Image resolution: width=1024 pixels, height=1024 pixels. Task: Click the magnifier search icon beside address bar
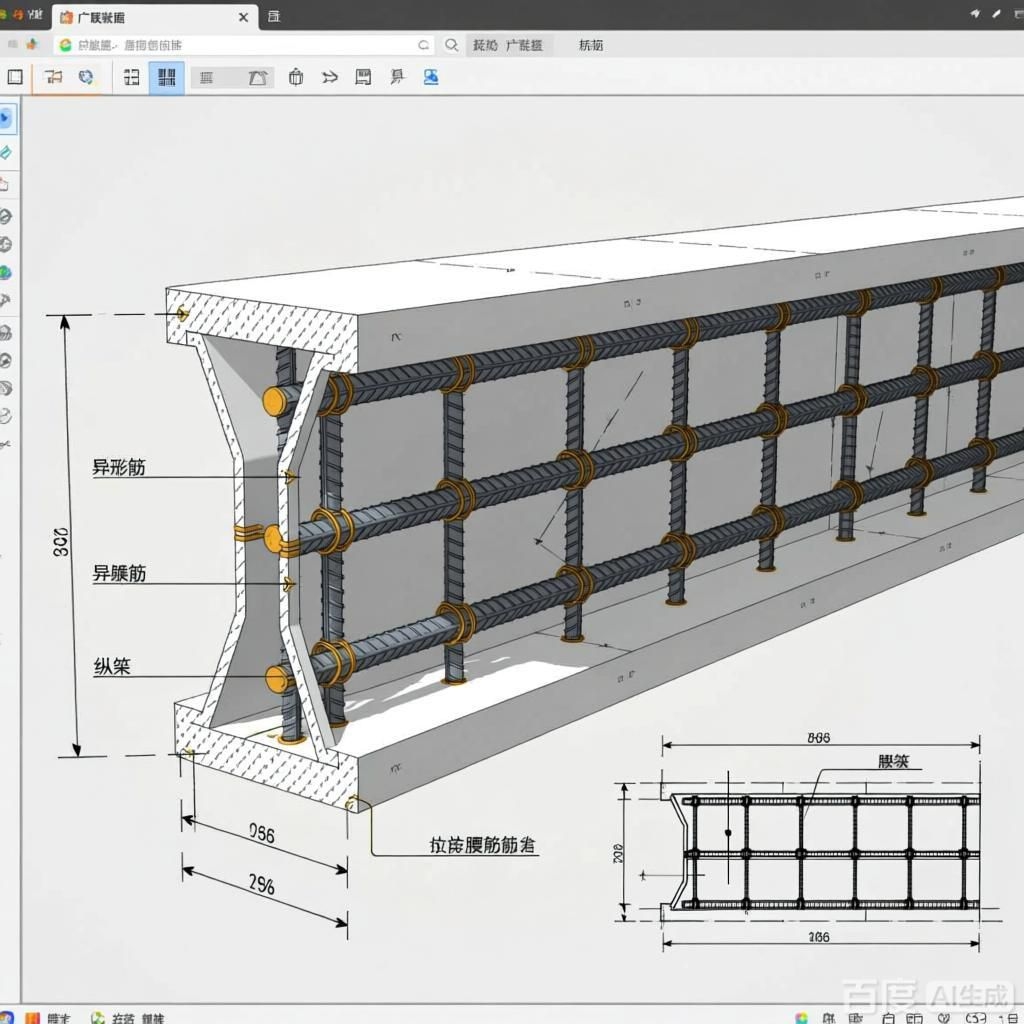click(451, 45)
